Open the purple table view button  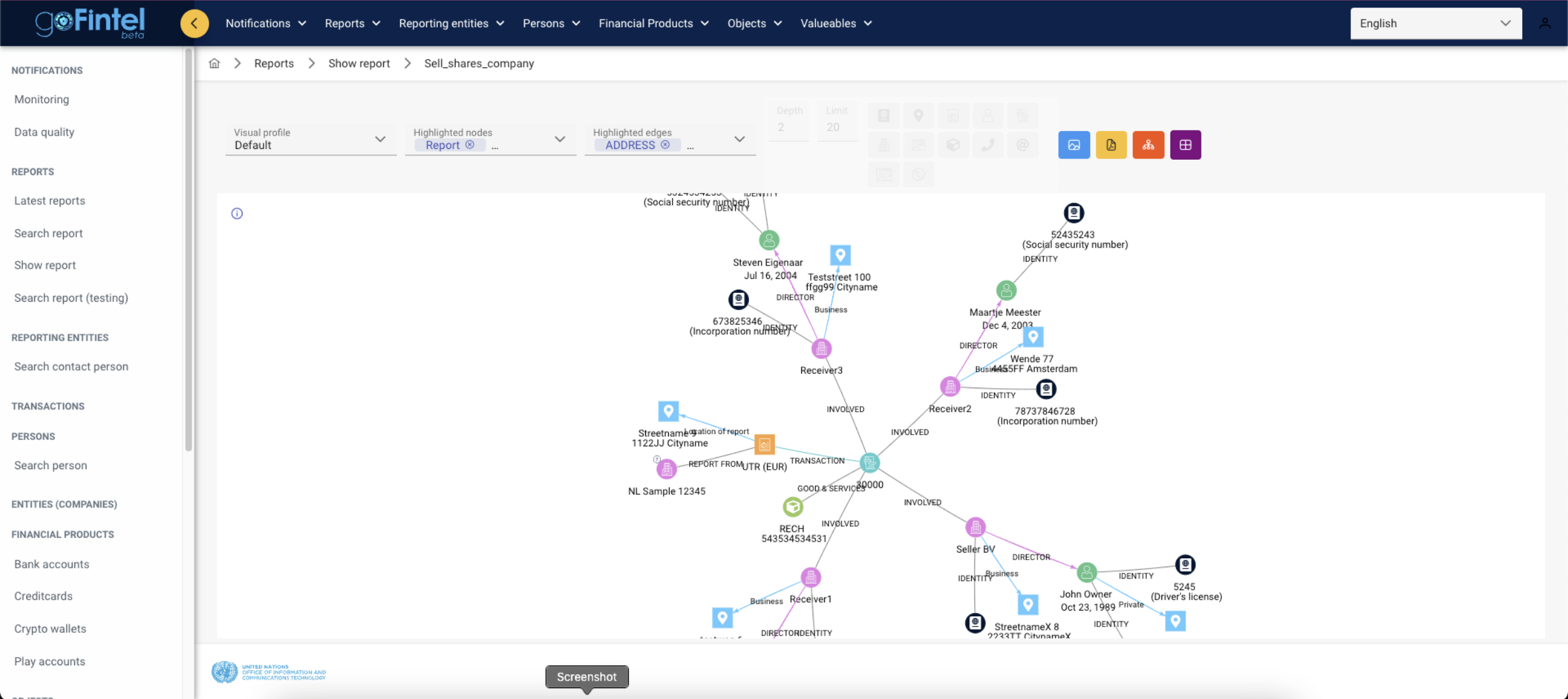pos(1185,145)
